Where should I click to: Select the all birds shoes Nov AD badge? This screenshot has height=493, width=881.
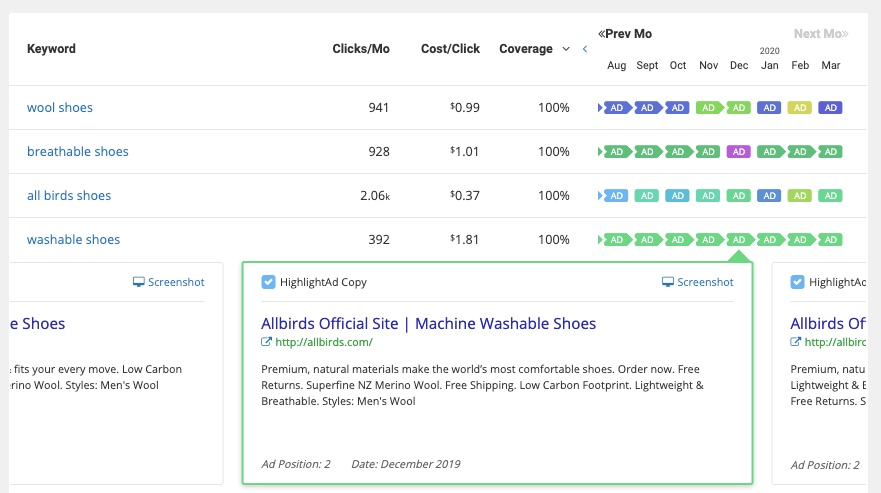pyautogui.click(x=709, y=195)
